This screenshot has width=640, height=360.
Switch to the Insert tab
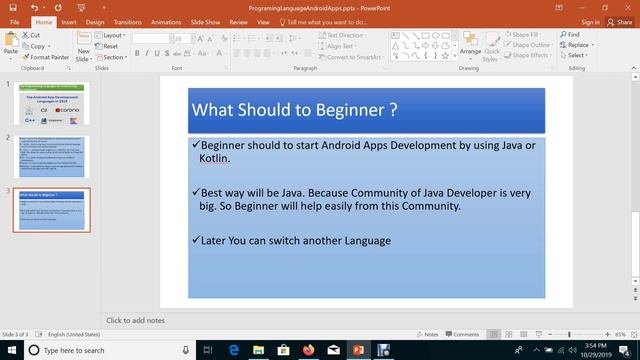point(69,22)
